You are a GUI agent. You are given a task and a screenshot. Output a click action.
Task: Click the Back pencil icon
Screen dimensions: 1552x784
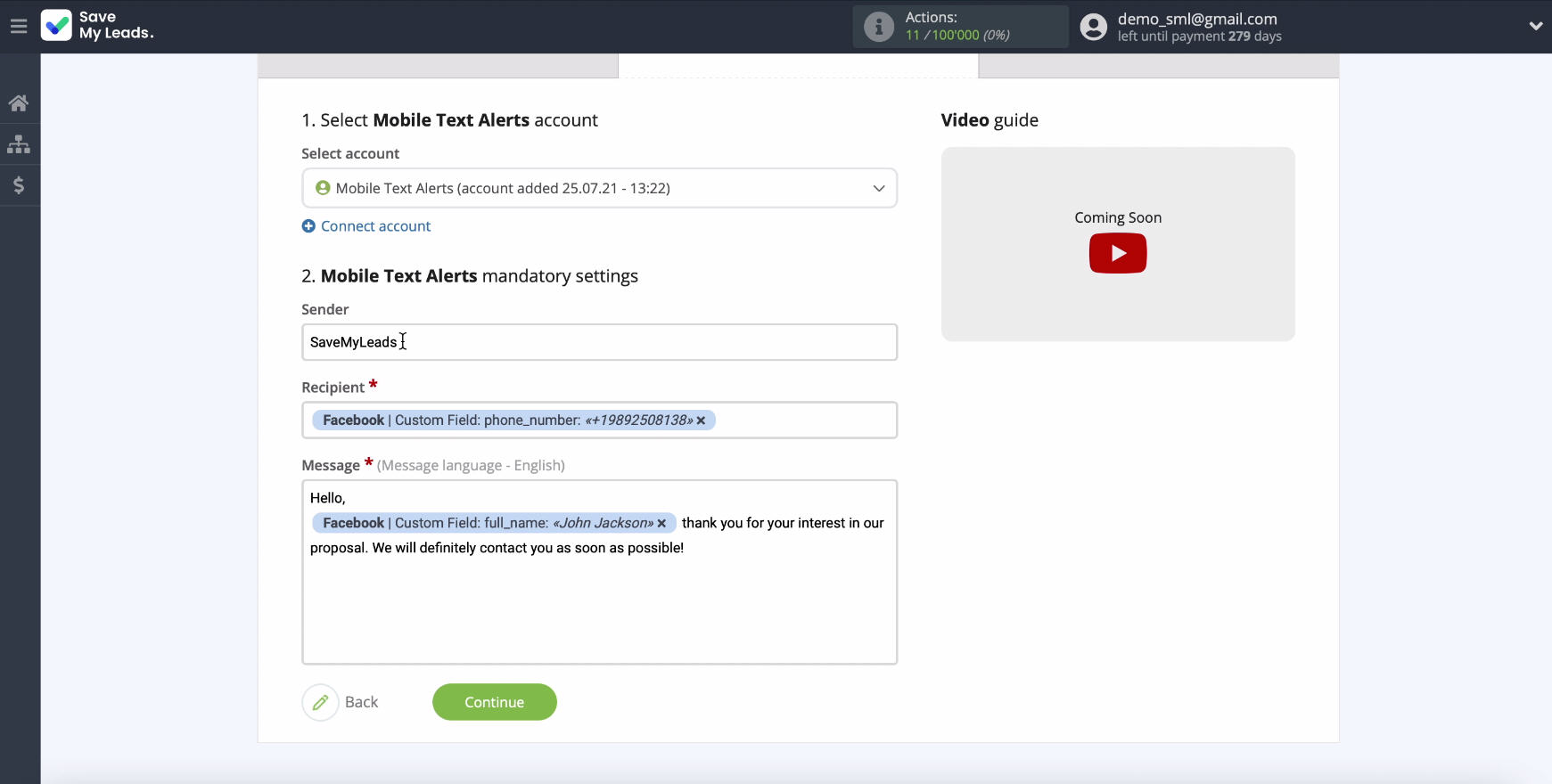pos(320,702)
